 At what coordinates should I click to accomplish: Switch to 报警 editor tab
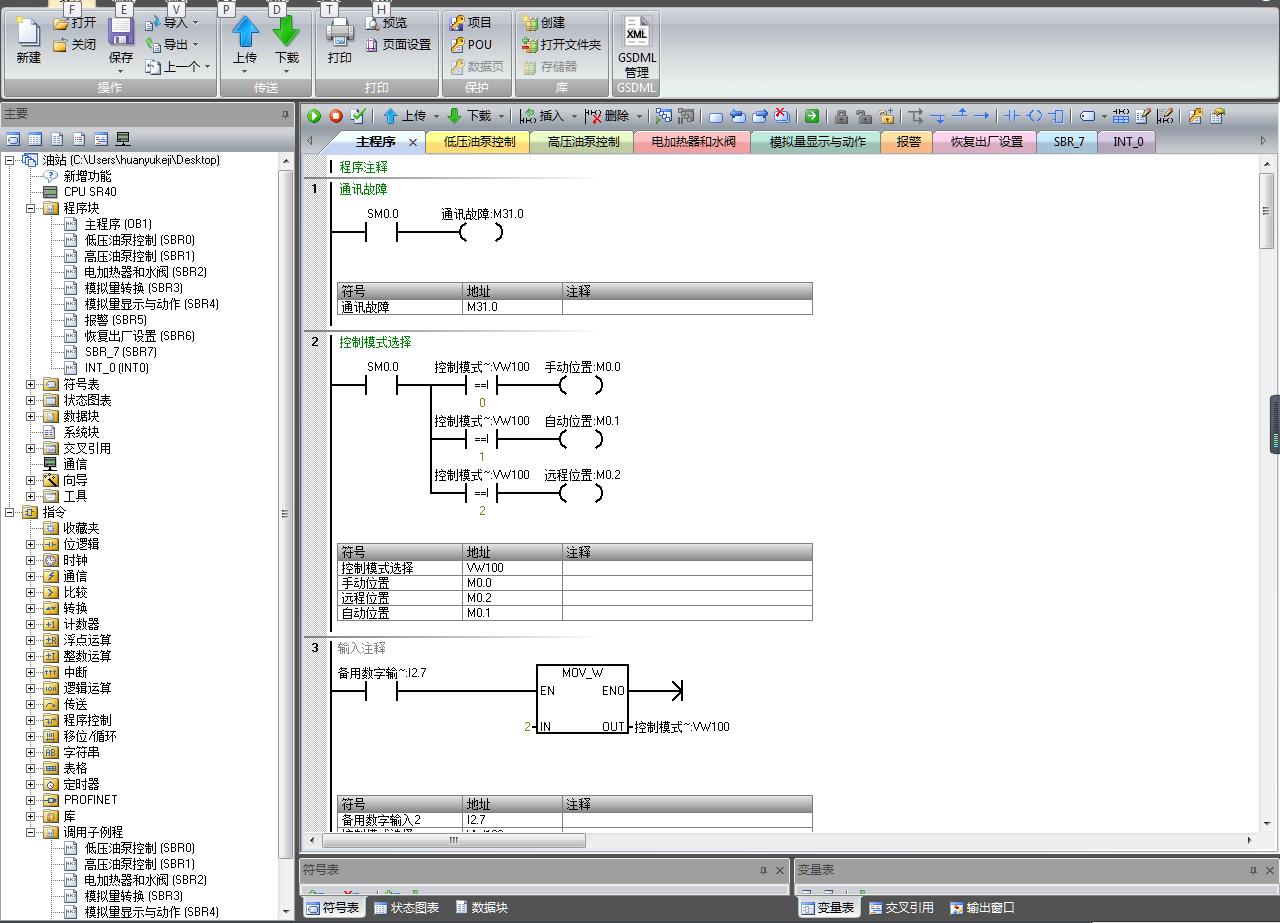coord(908,142)
